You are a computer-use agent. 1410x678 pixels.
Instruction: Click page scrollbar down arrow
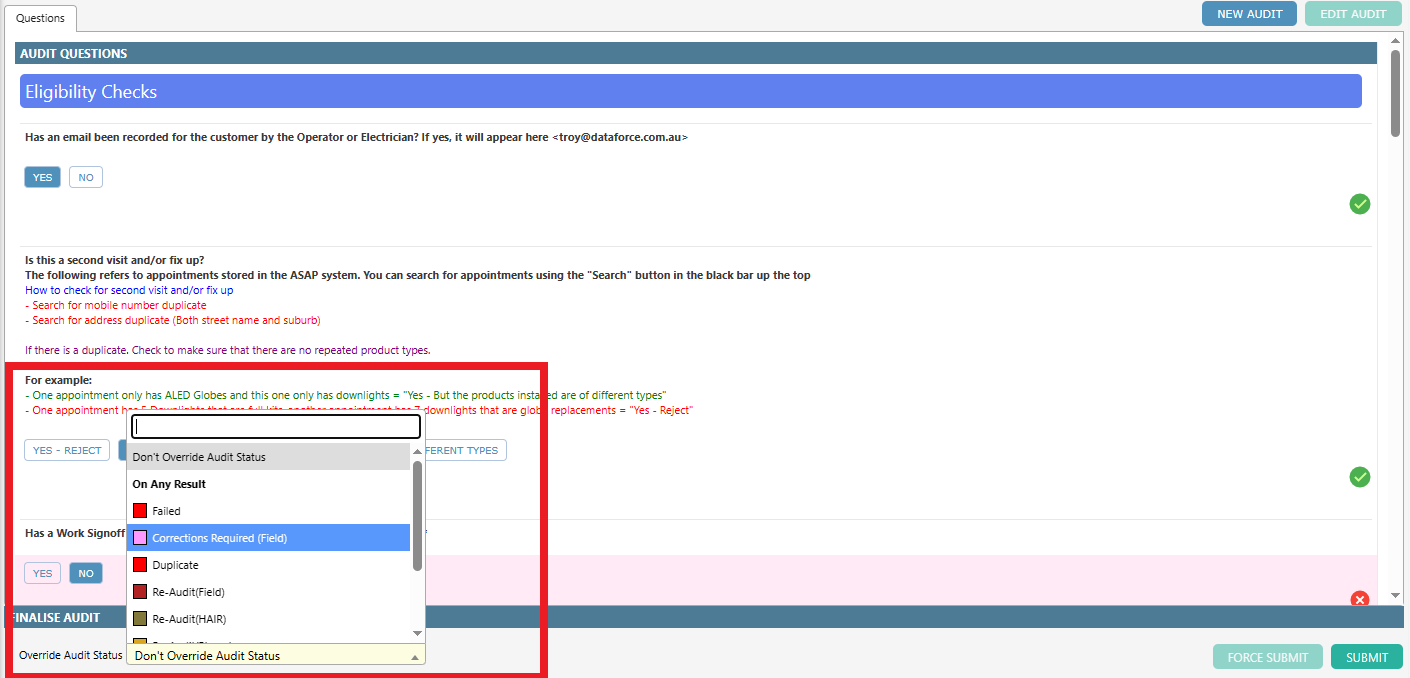pyautogui.click(x=1395, y=596)
